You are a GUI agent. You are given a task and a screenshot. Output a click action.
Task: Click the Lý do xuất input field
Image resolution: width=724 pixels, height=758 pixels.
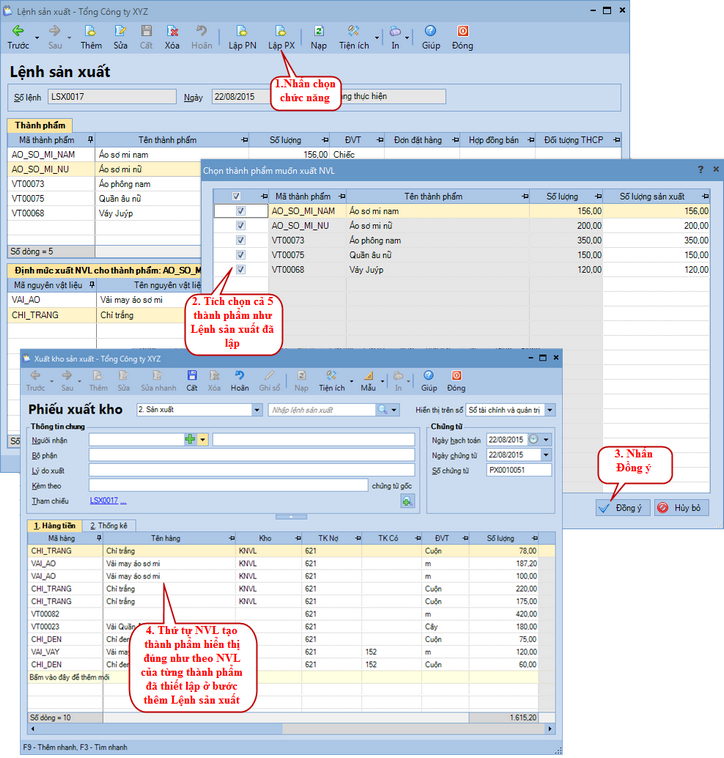pos(251,470)
